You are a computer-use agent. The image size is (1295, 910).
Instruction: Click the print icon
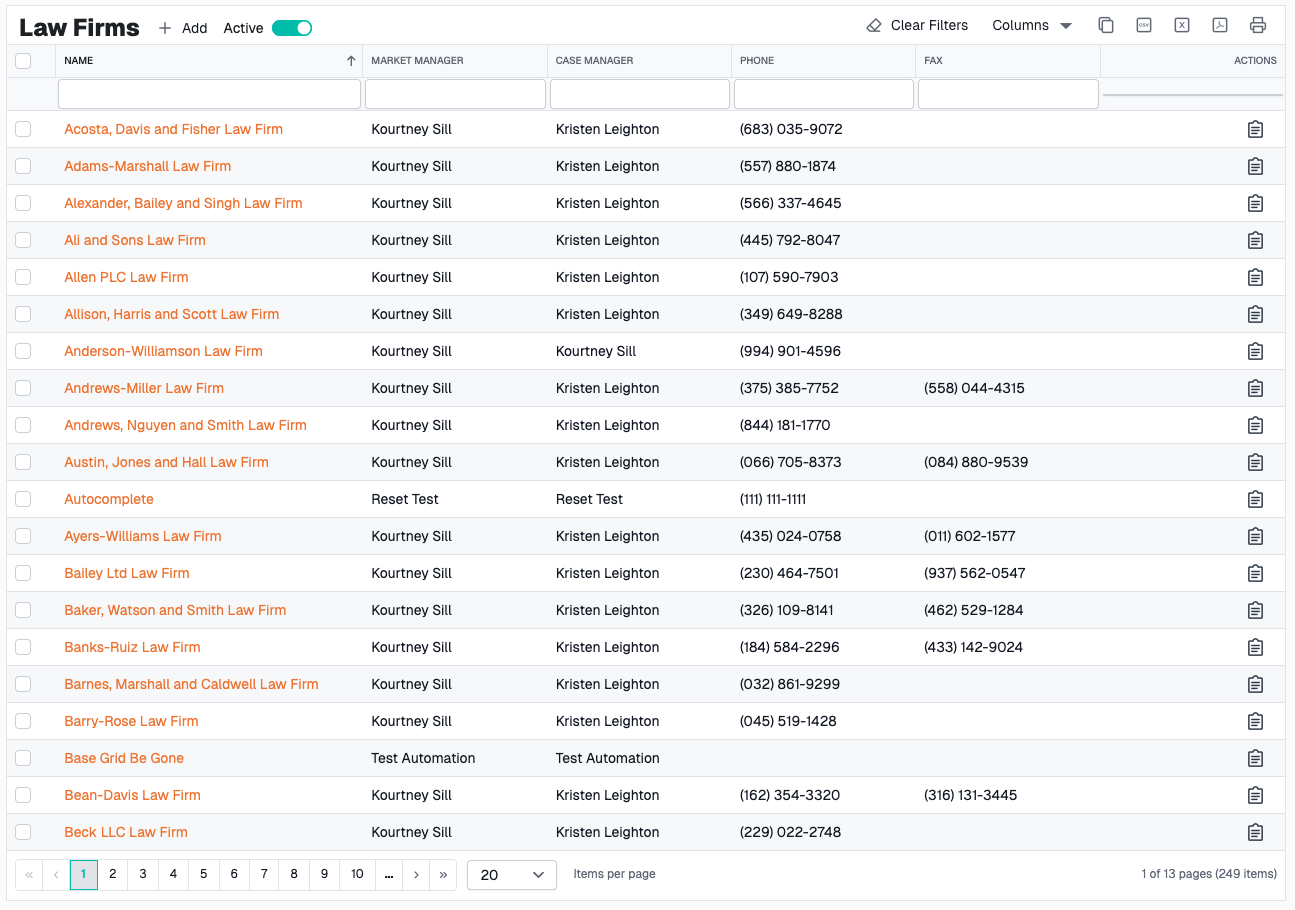pyautogui.click(x=1258, y=25)
